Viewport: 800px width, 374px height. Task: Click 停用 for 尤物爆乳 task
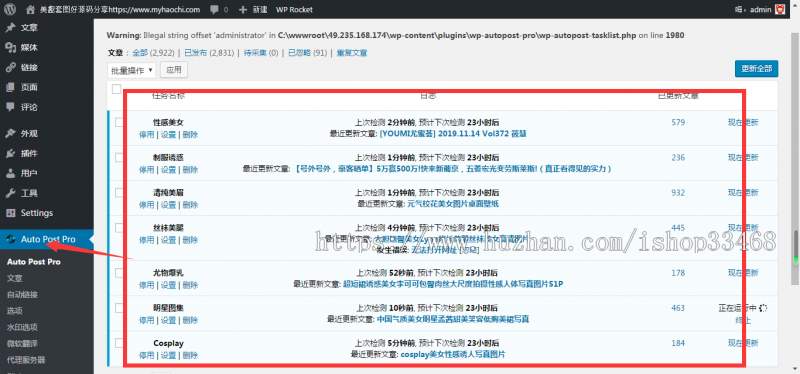click(146, 285)
